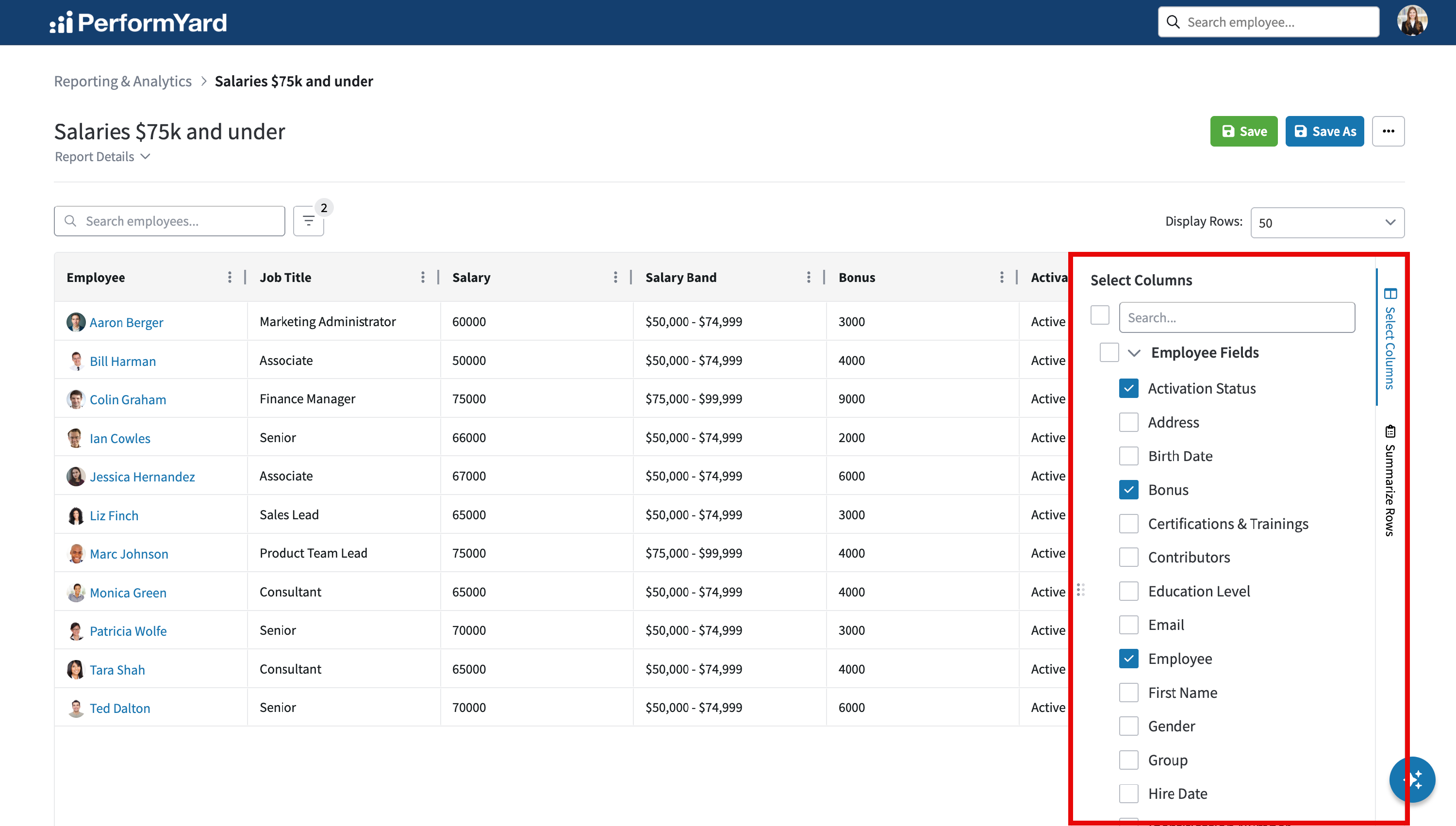Uncheck the Employee column checkbox
1456x826 pixels.
(x=1129, y=658)
